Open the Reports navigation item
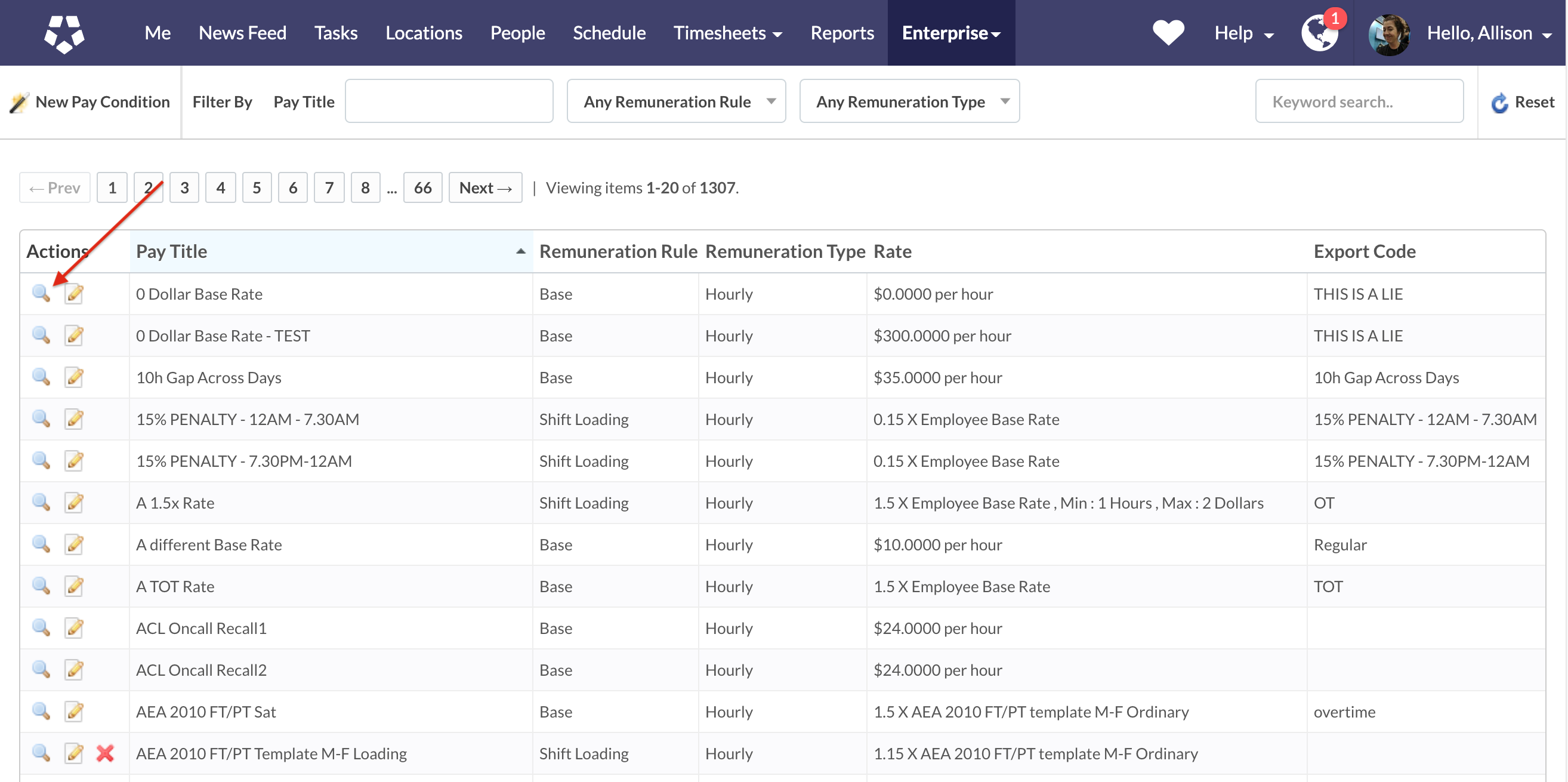 842,33
